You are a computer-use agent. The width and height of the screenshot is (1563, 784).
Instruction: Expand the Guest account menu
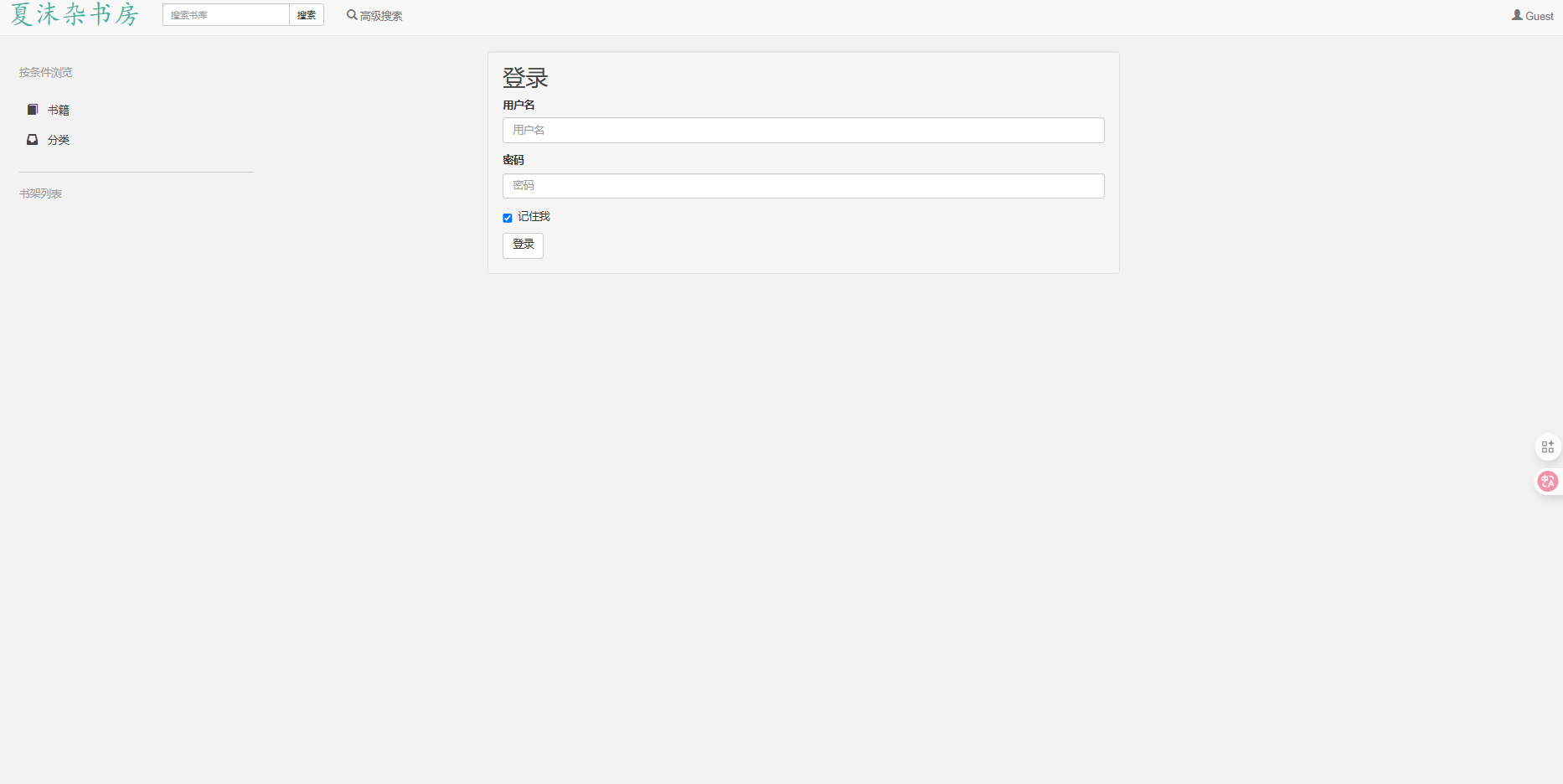coord(1532,15)
